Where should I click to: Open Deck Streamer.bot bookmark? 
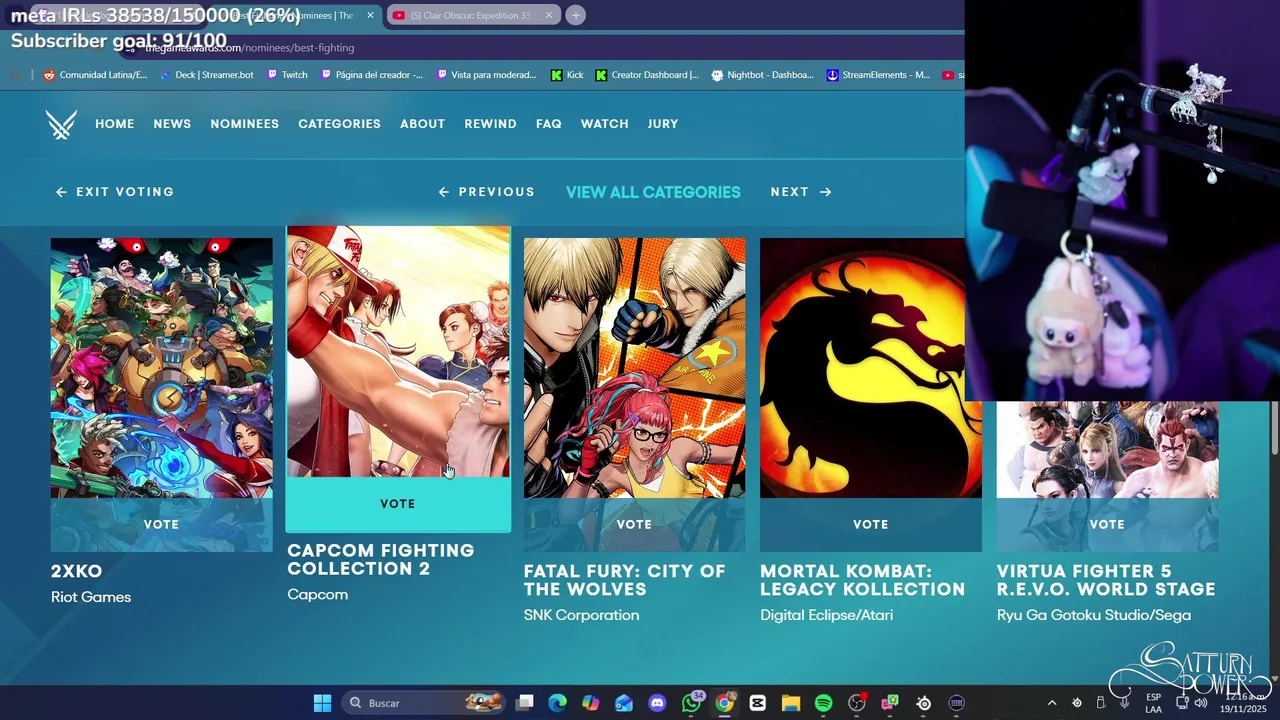(207, 75)
